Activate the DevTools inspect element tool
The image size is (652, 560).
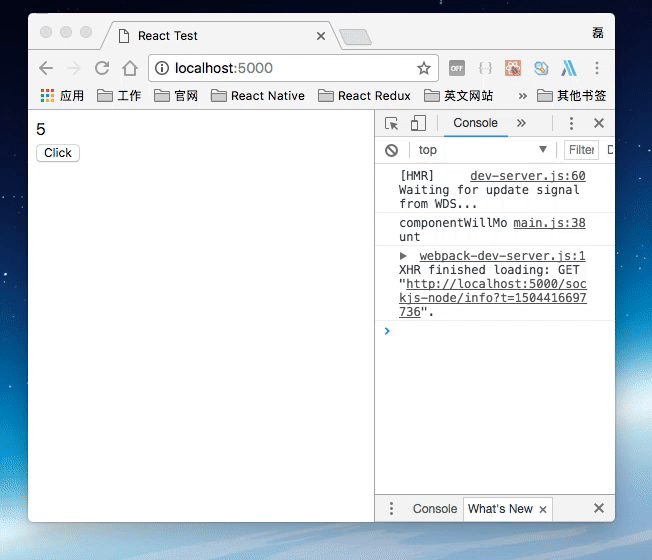point(391,123)
